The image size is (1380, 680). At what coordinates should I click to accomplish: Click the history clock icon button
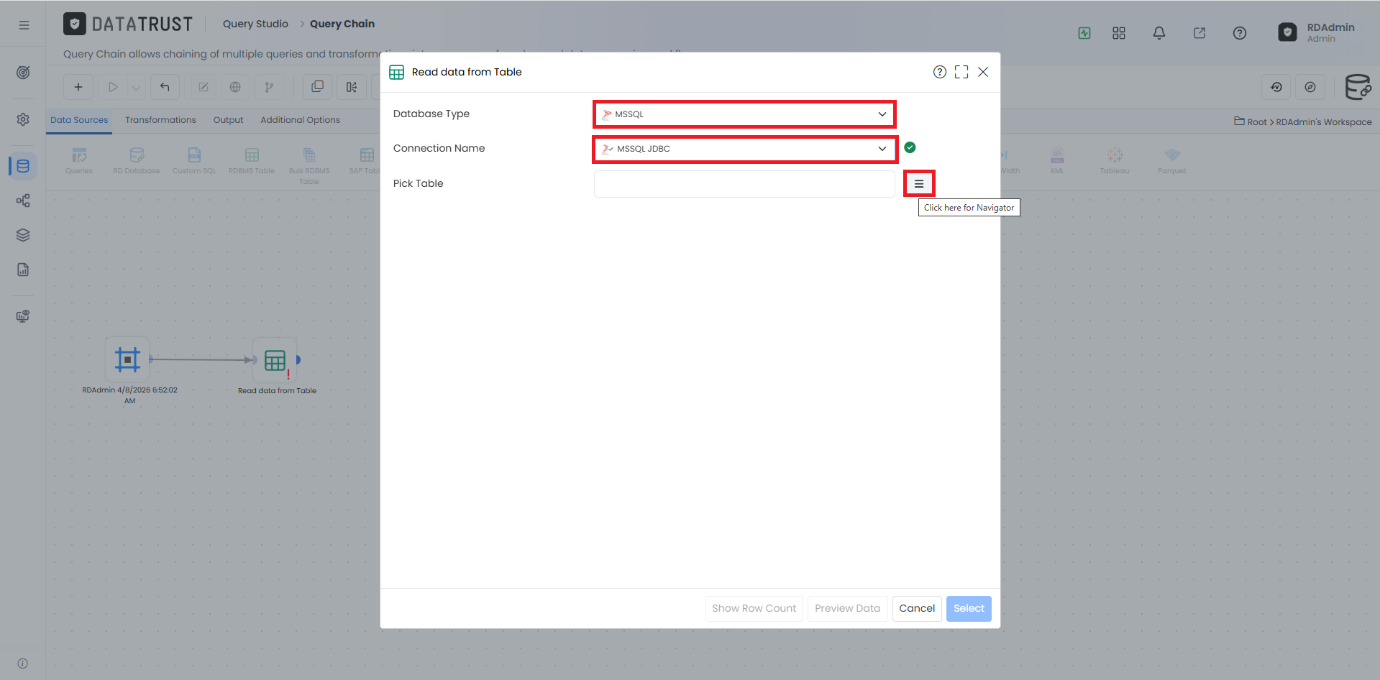click(1276, 87)
